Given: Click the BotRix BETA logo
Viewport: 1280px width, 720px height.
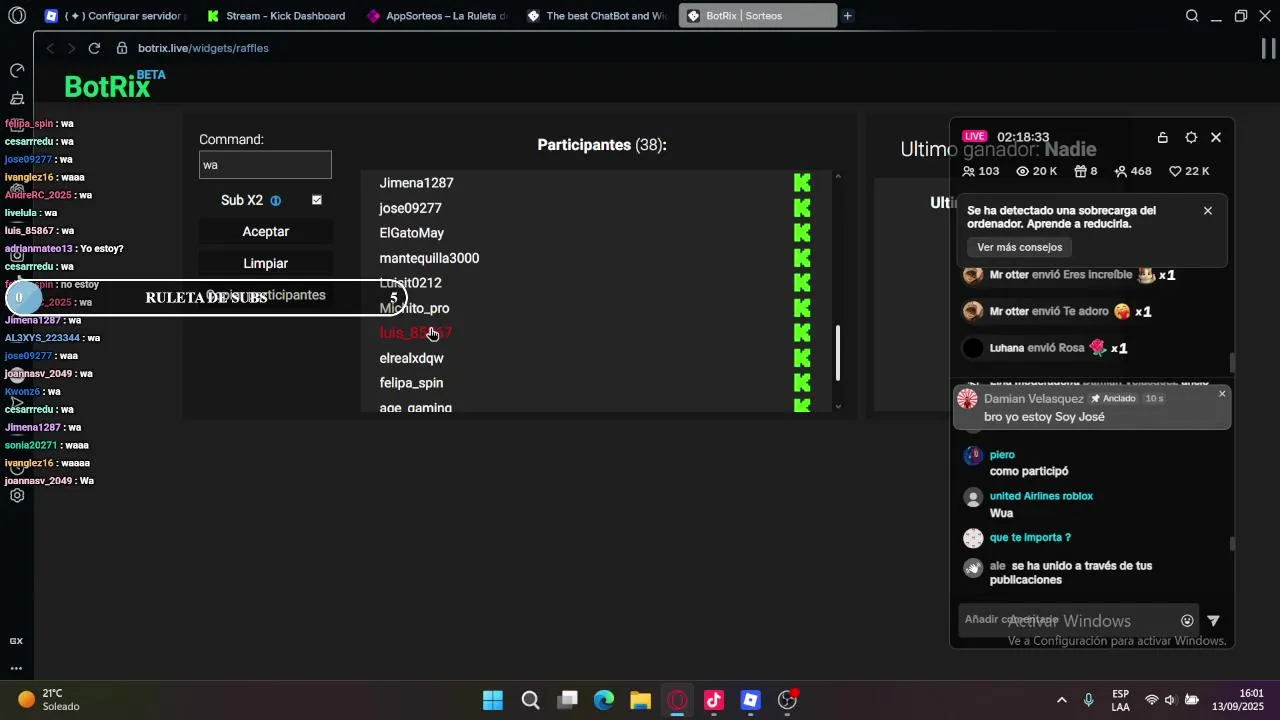Looking at the screenshot, I should point(114,85).
